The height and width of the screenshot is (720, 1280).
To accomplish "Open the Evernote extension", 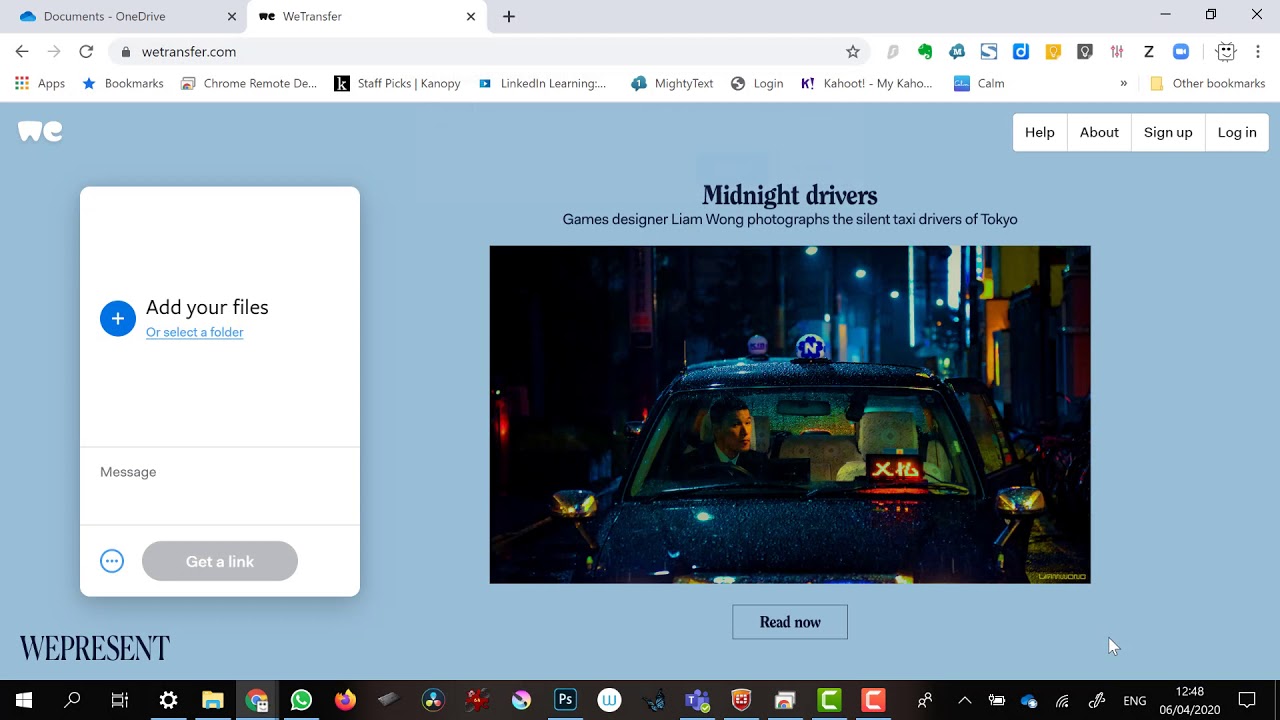I will point(925,52).
